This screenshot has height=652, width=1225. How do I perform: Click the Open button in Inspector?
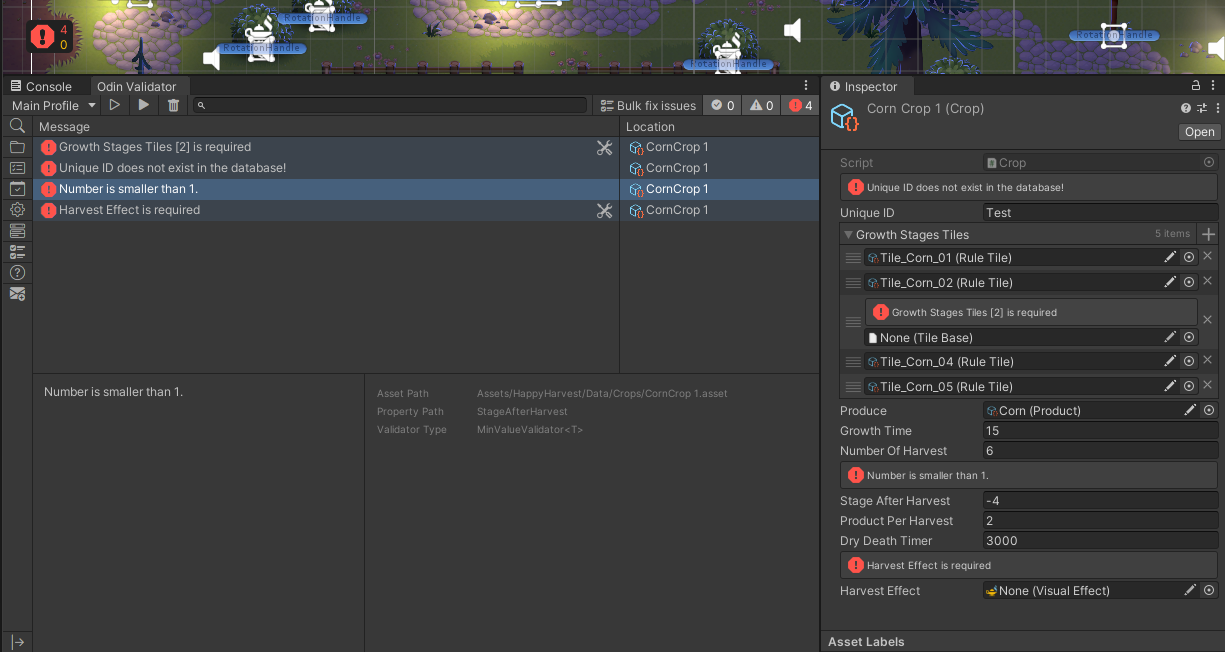[x=1199, y=132]
